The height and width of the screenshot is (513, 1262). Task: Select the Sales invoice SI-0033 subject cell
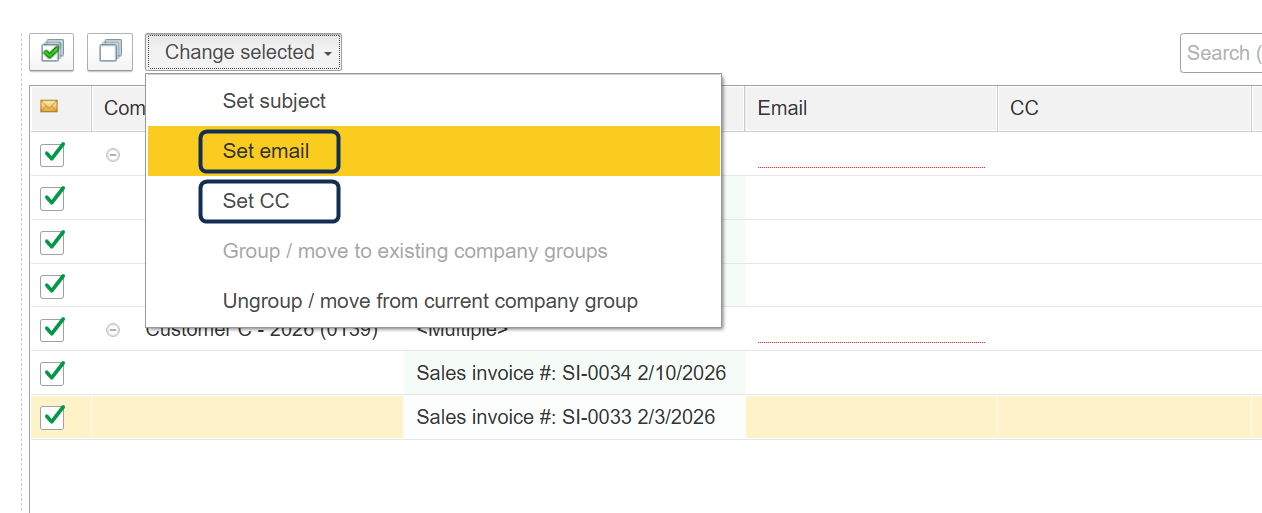(566, 417)
